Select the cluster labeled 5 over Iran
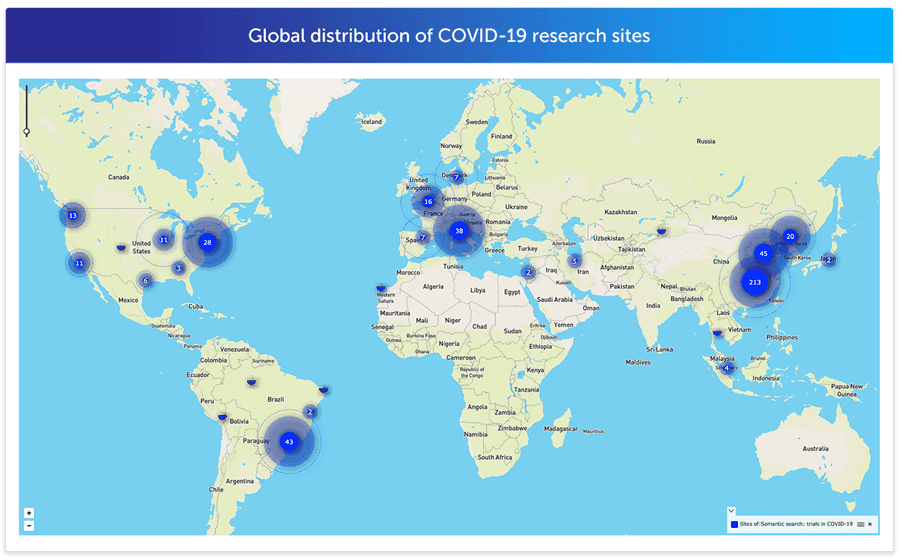Image resolution: width=900 pixels, height=559 pixels. 574,261
